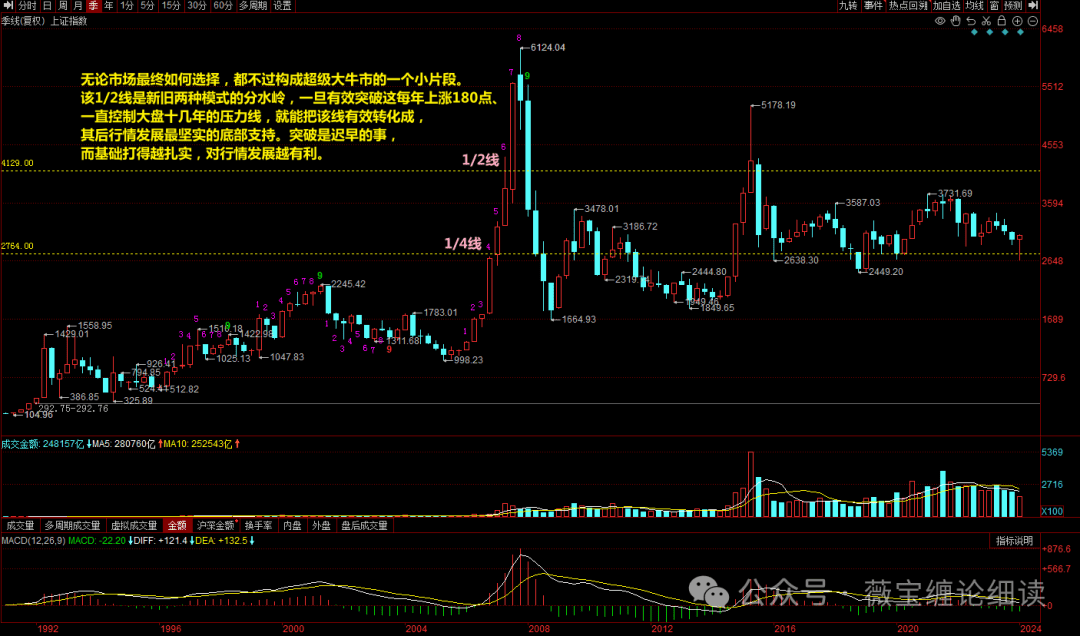Open 多周期 multi-period view
The image size is (1080, 636).
point(253,6)
